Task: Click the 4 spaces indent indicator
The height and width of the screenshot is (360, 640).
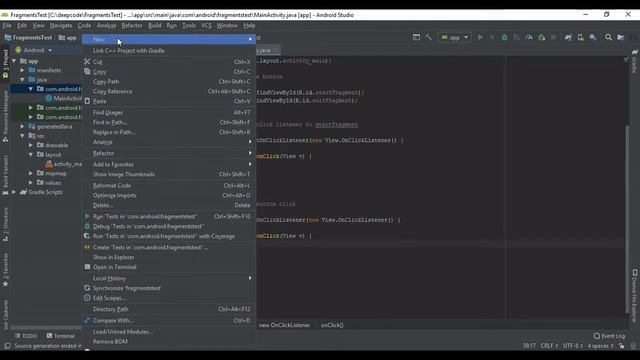Action: (x=600, y=346)
